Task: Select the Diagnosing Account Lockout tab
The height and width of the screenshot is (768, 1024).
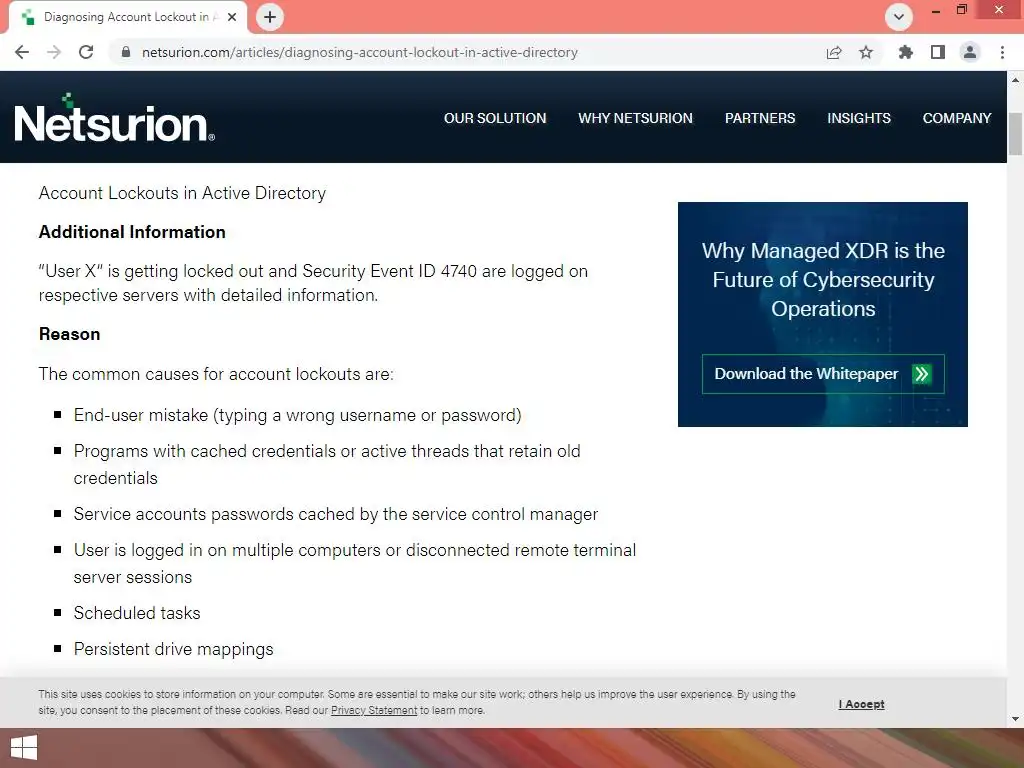Action: tap(127, 17)
